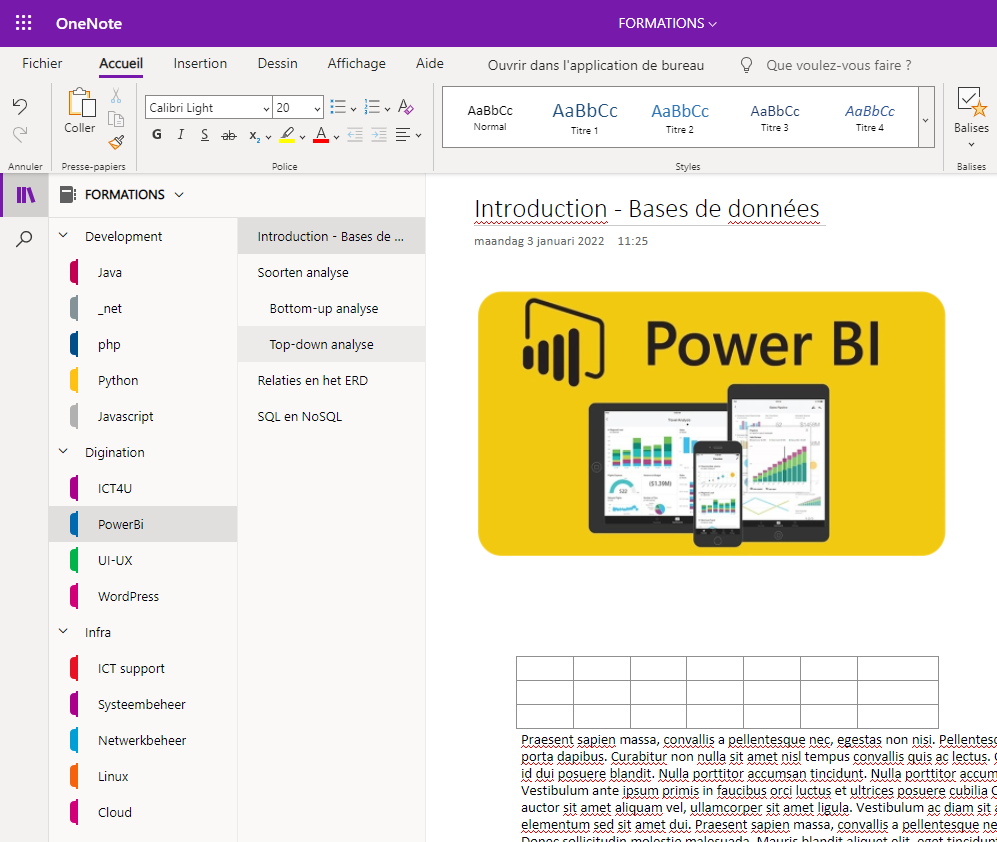
Task: Insert a numbered list
Action: pyautogui.click(x=372, y=107)
